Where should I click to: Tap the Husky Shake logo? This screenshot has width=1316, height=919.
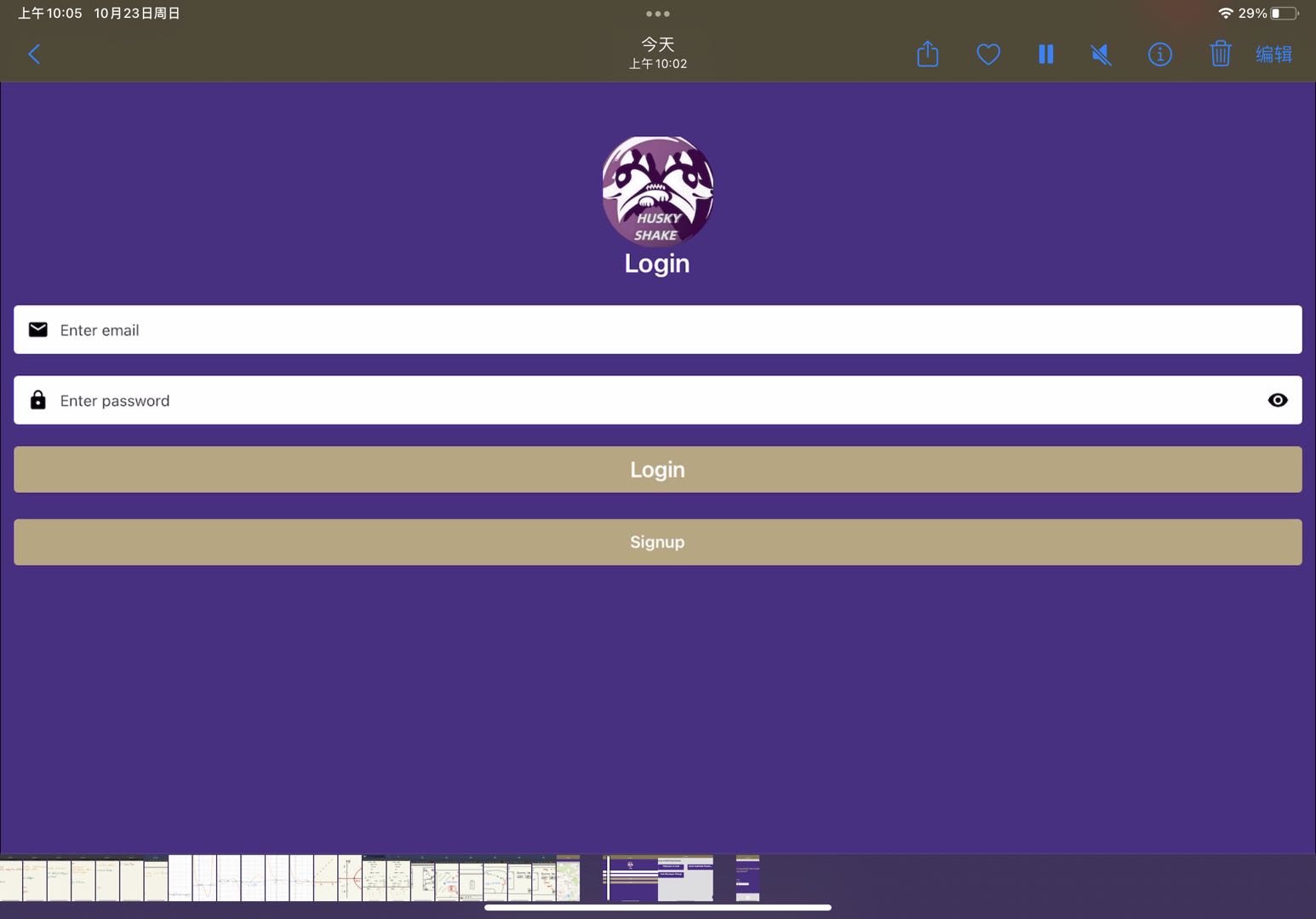point(657,191)
